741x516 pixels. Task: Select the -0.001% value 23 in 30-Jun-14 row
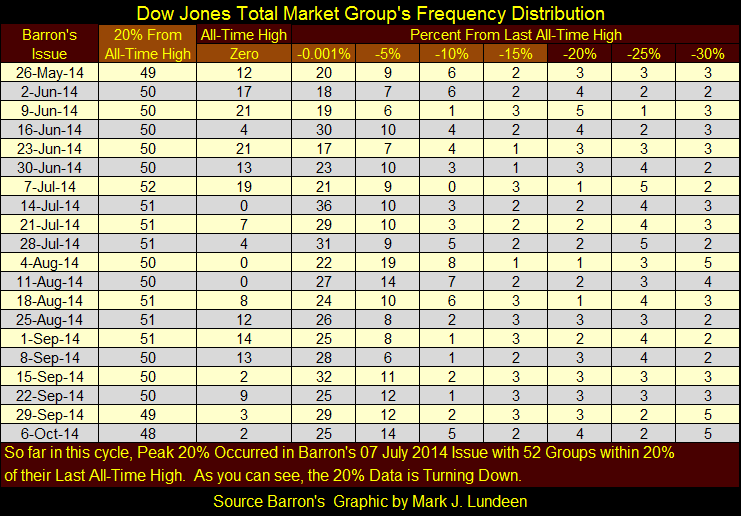(324, 167)
